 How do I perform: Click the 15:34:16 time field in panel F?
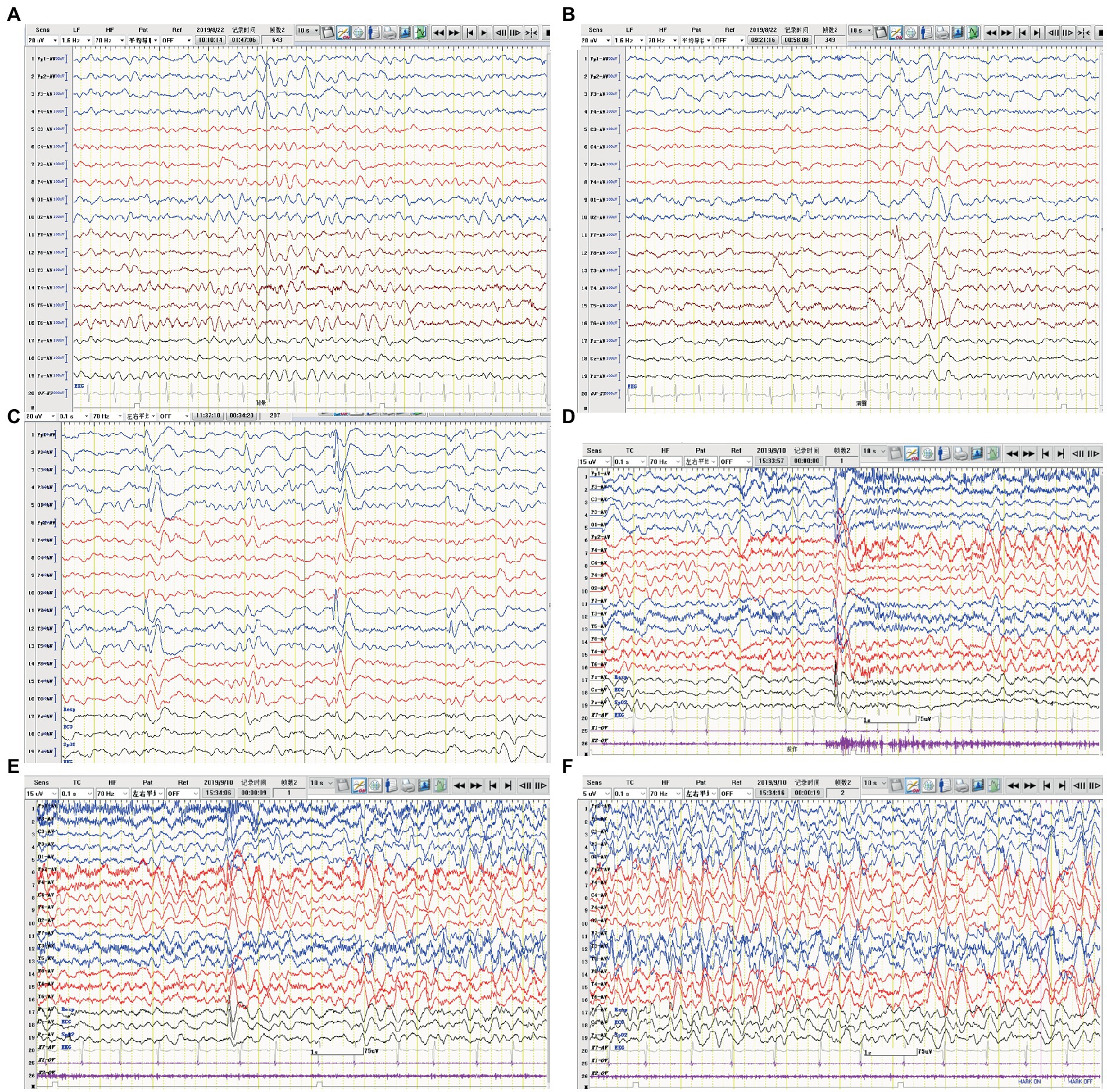772,793
